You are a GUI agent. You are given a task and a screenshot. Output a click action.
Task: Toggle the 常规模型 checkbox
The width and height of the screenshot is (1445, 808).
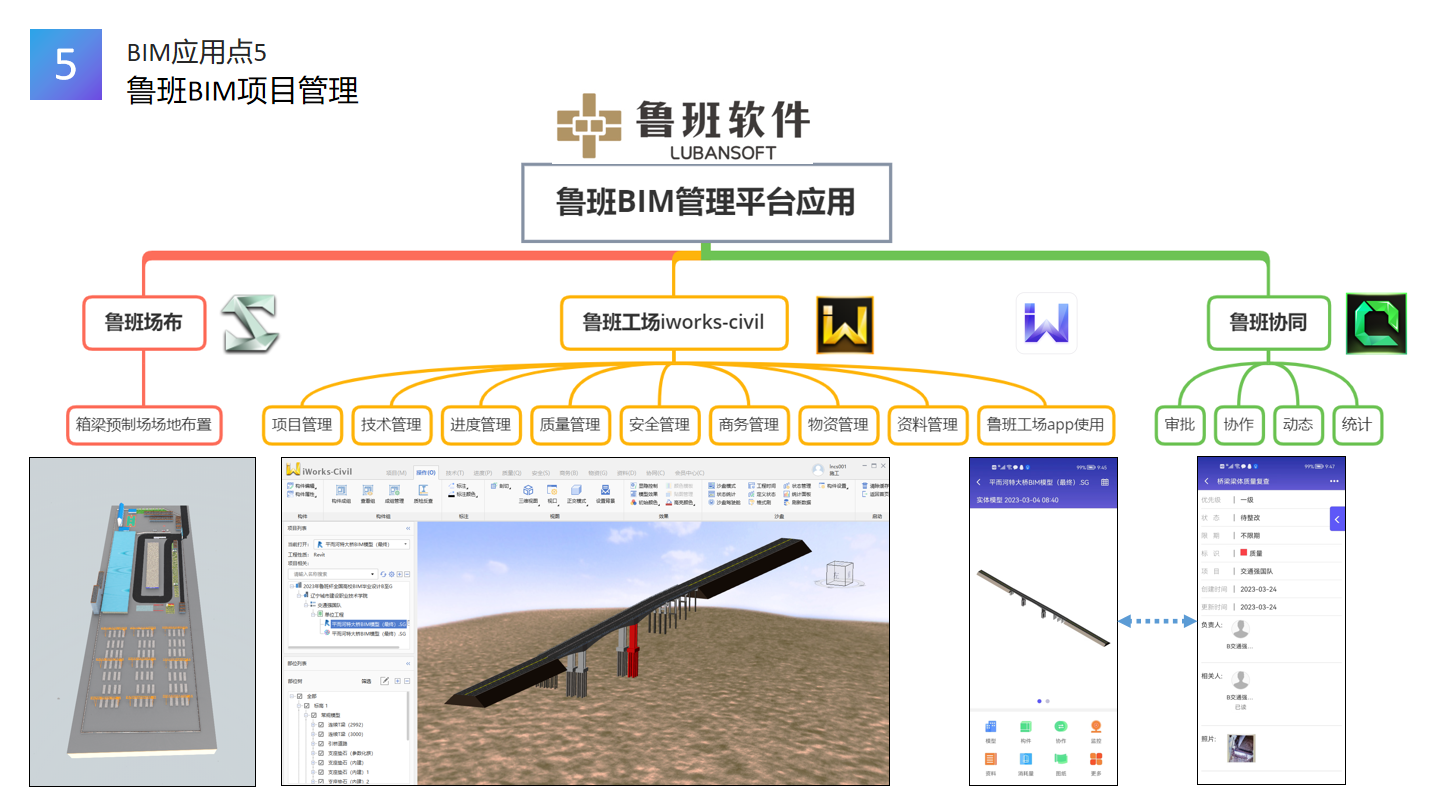tap(314, 715)
